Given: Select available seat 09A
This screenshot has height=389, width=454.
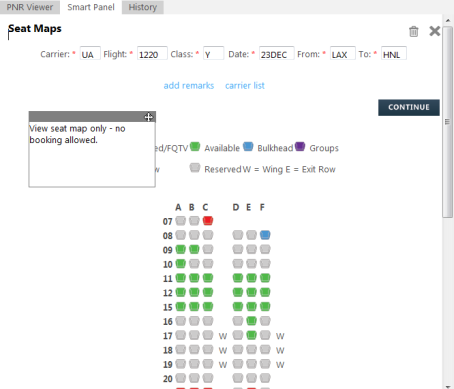Looking at the screenshot, I should 180,249.
